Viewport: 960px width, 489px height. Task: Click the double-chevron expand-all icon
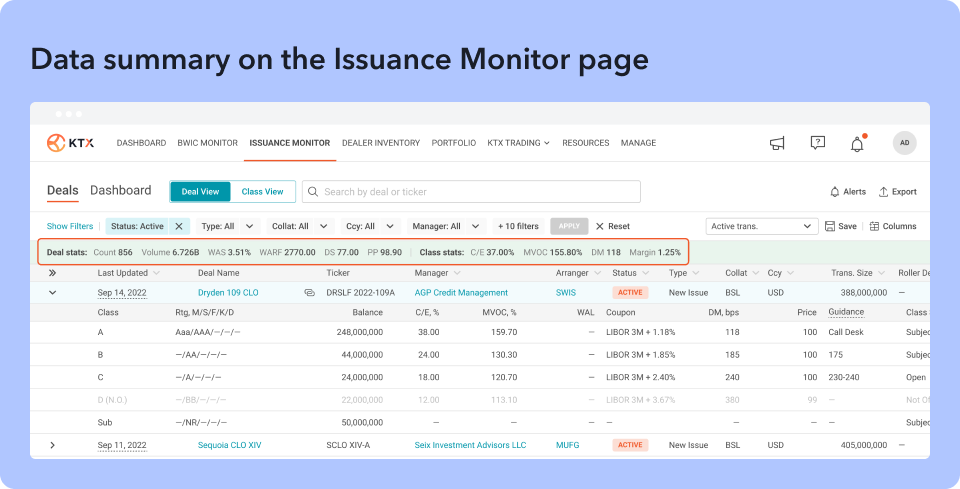(x=53, y=273)
